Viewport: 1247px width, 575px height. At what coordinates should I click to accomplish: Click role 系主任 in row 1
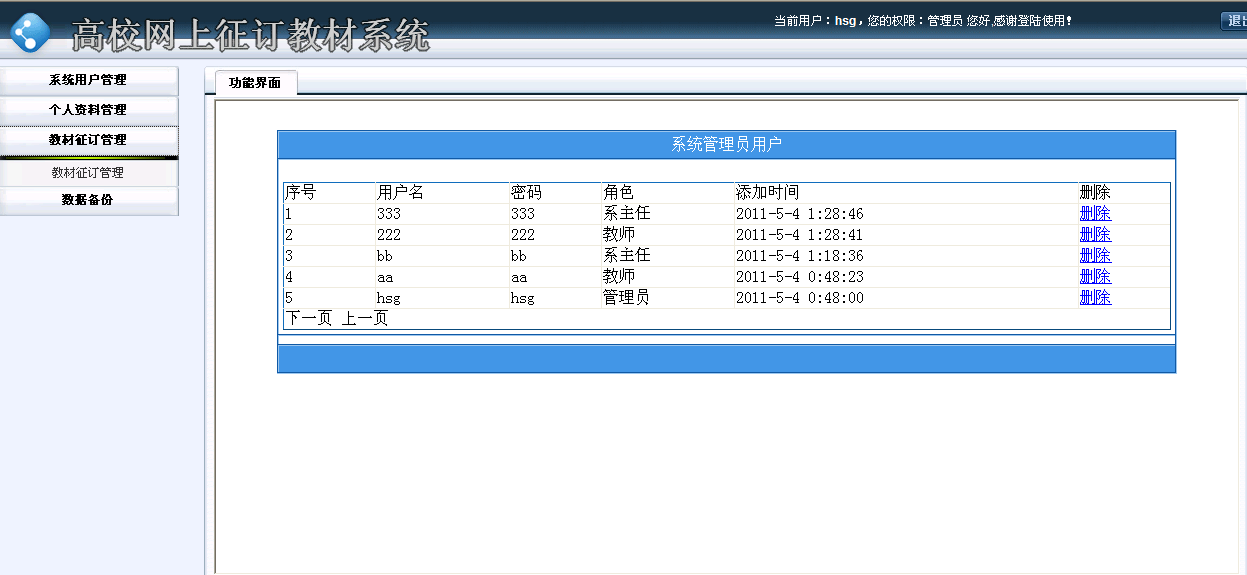click(626, 214)
